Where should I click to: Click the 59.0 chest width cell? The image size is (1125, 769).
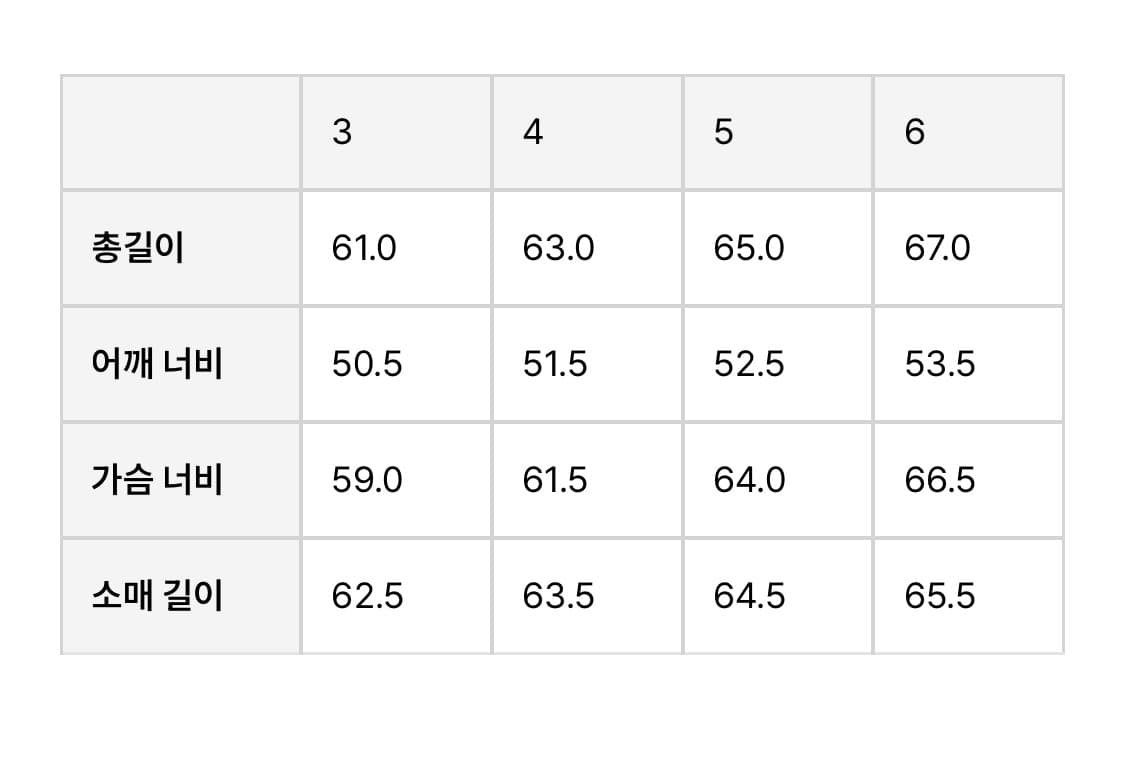(367, 480)
